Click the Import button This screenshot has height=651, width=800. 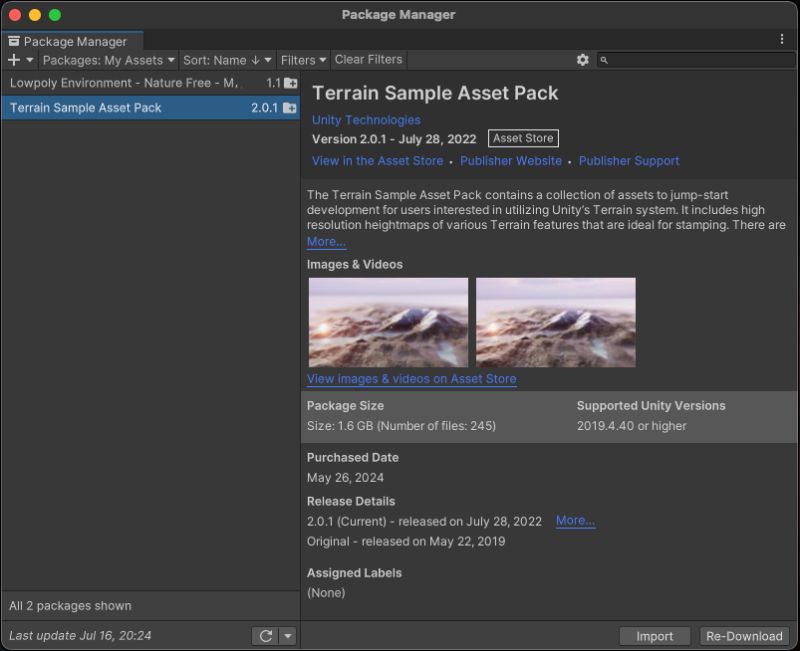[x=655, y=635]
